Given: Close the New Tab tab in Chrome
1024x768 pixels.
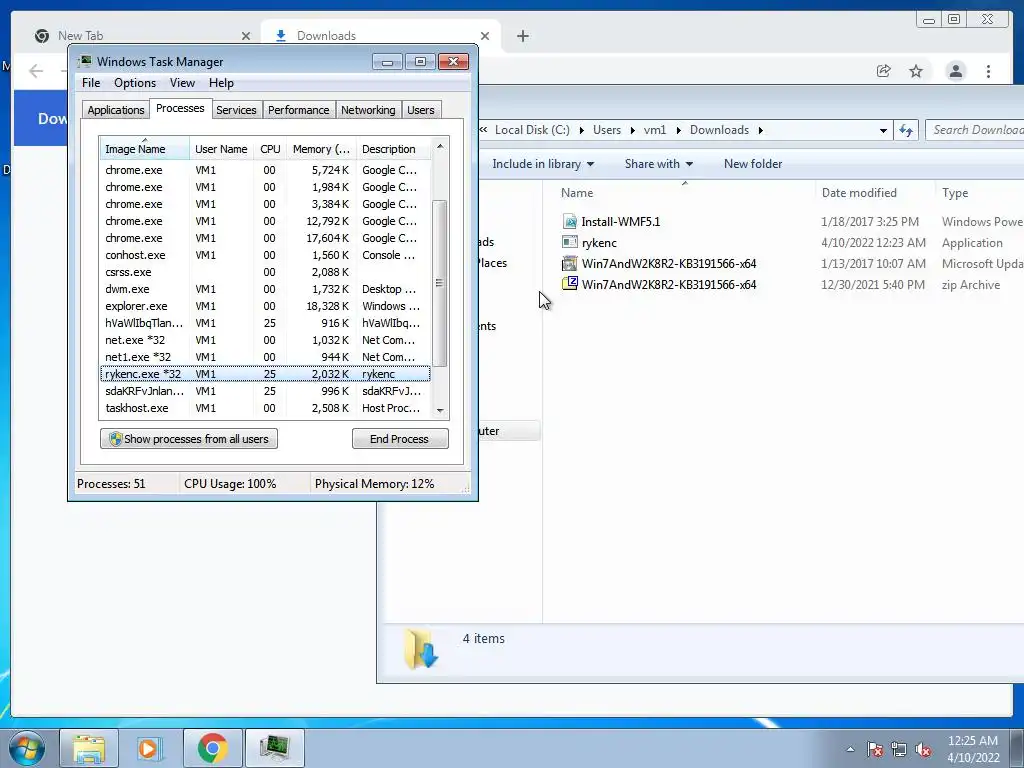Looking at the screenshot, I should [x=246, y=36].
